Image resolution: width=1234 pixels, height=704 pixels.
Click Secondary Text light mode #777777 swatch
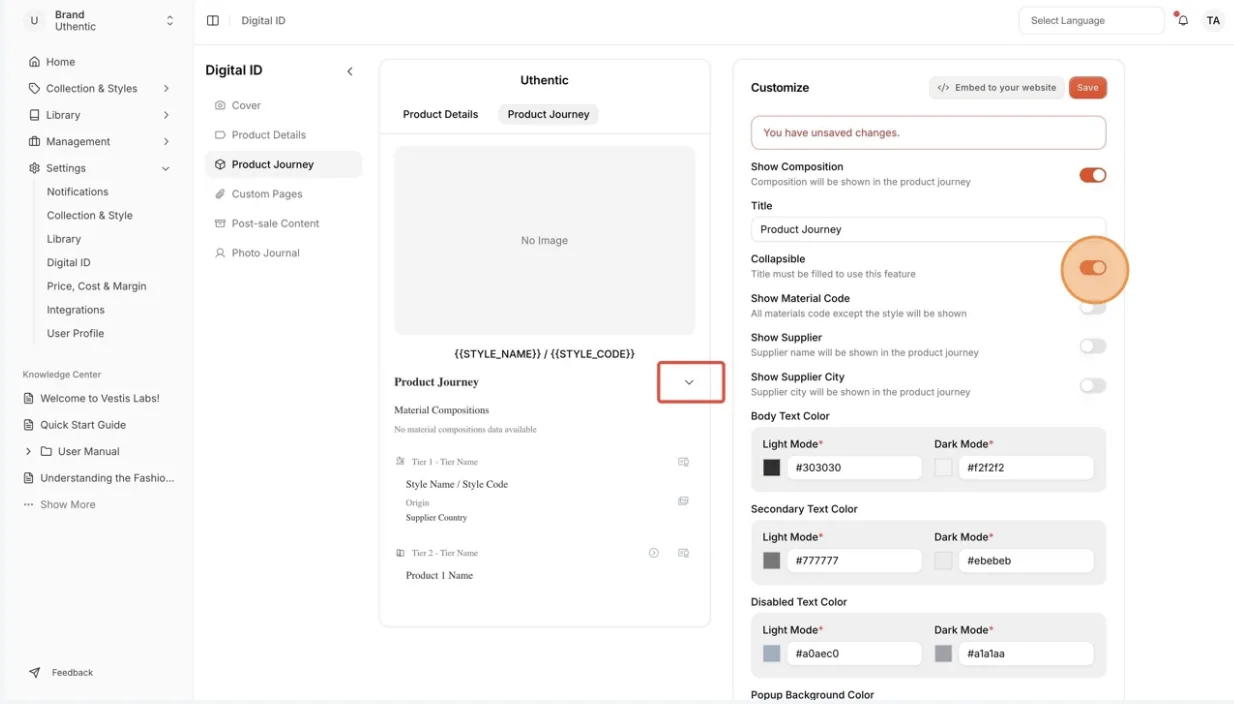771,560
